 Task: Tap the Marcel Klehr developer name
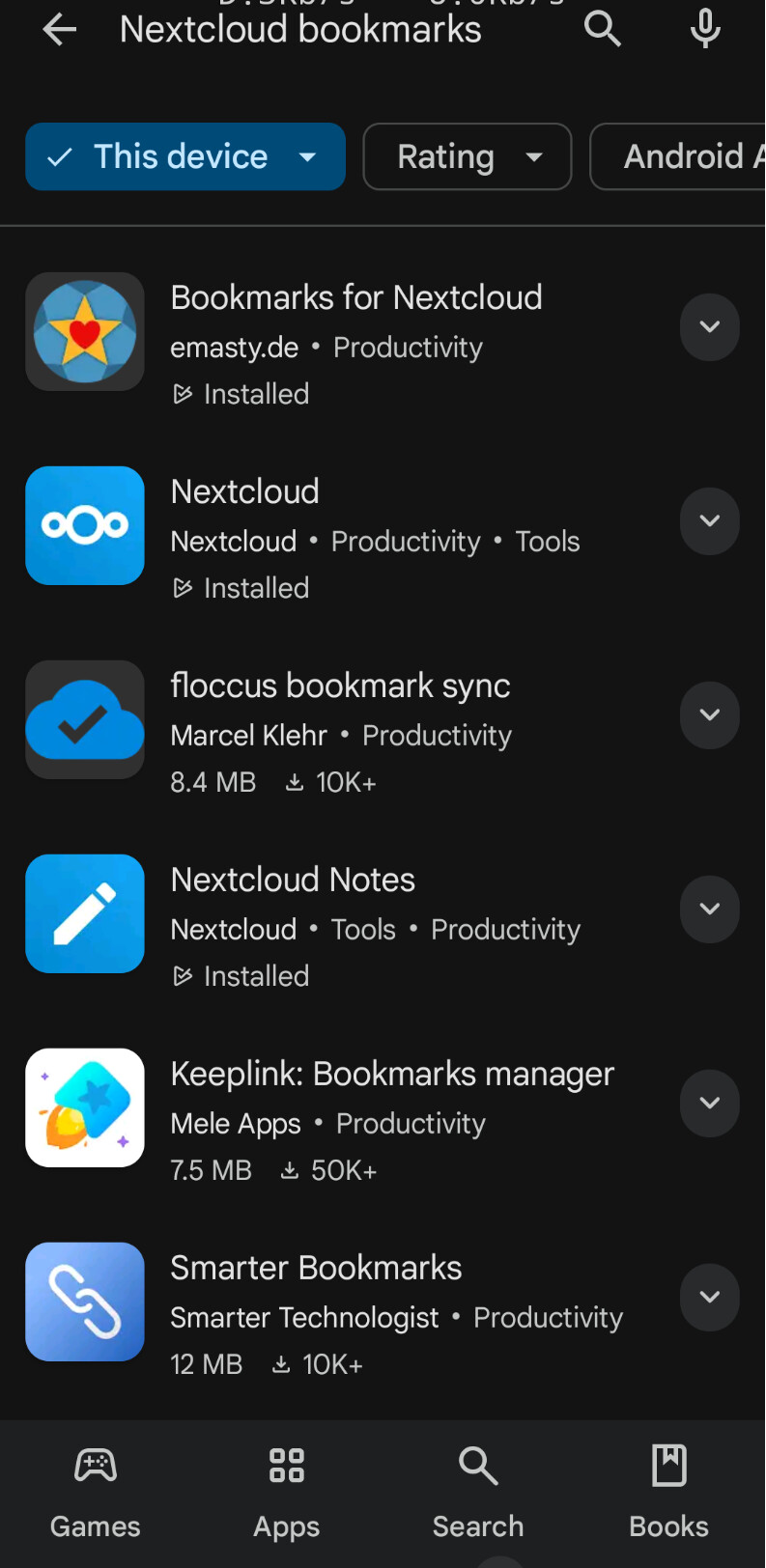[x=249, y=736]
